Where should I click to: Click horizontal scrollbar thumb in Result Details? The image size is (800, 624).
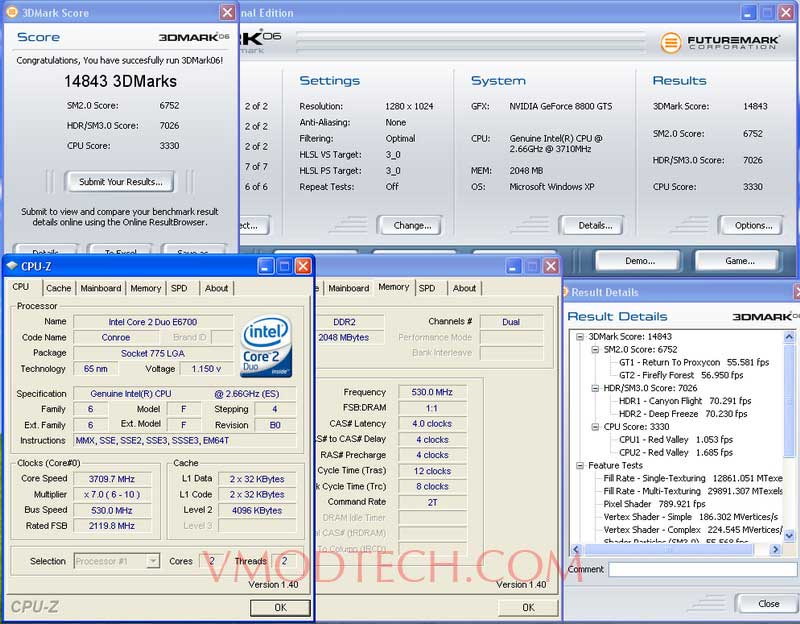(669, 550)
